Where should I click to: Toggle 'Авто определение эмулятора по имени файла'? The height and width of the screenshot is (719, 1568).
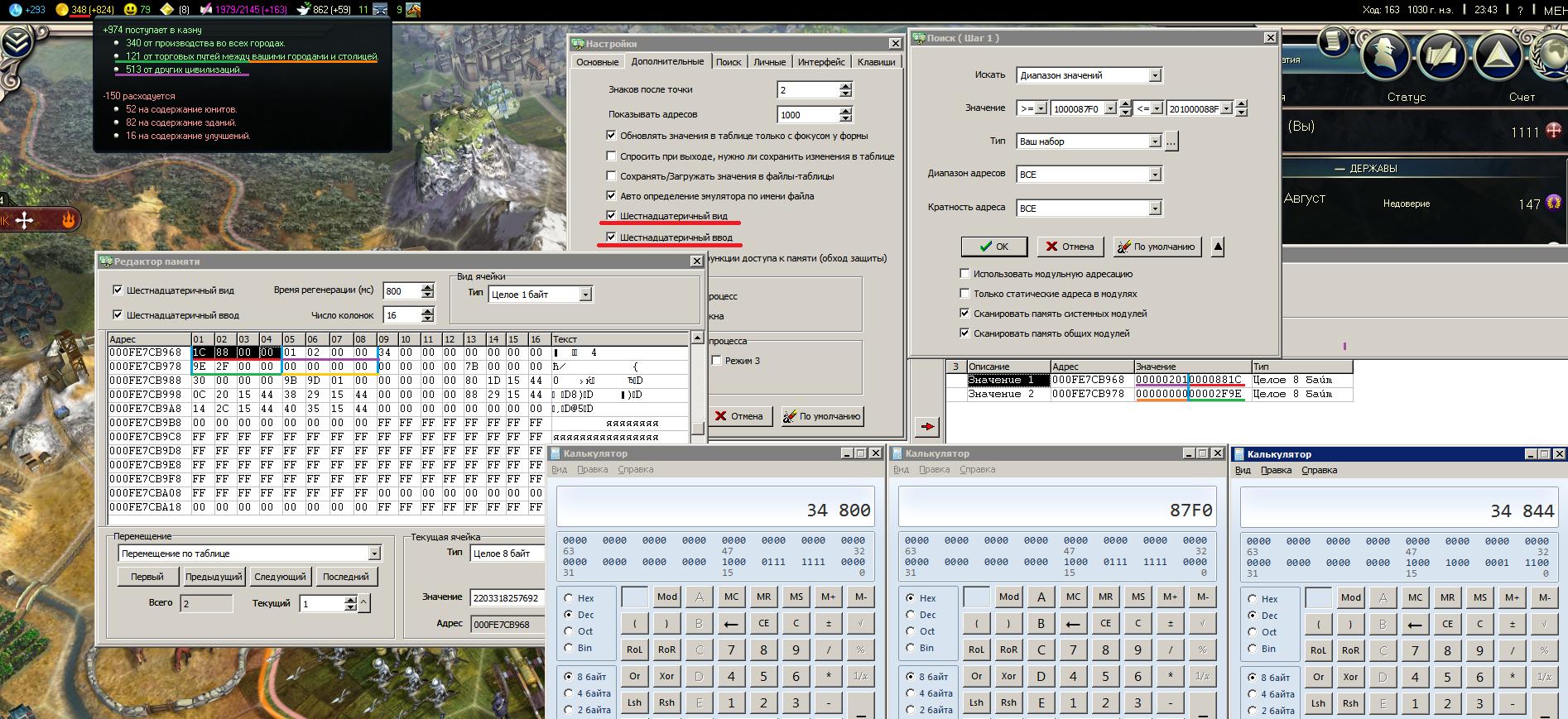click(611, 196)
